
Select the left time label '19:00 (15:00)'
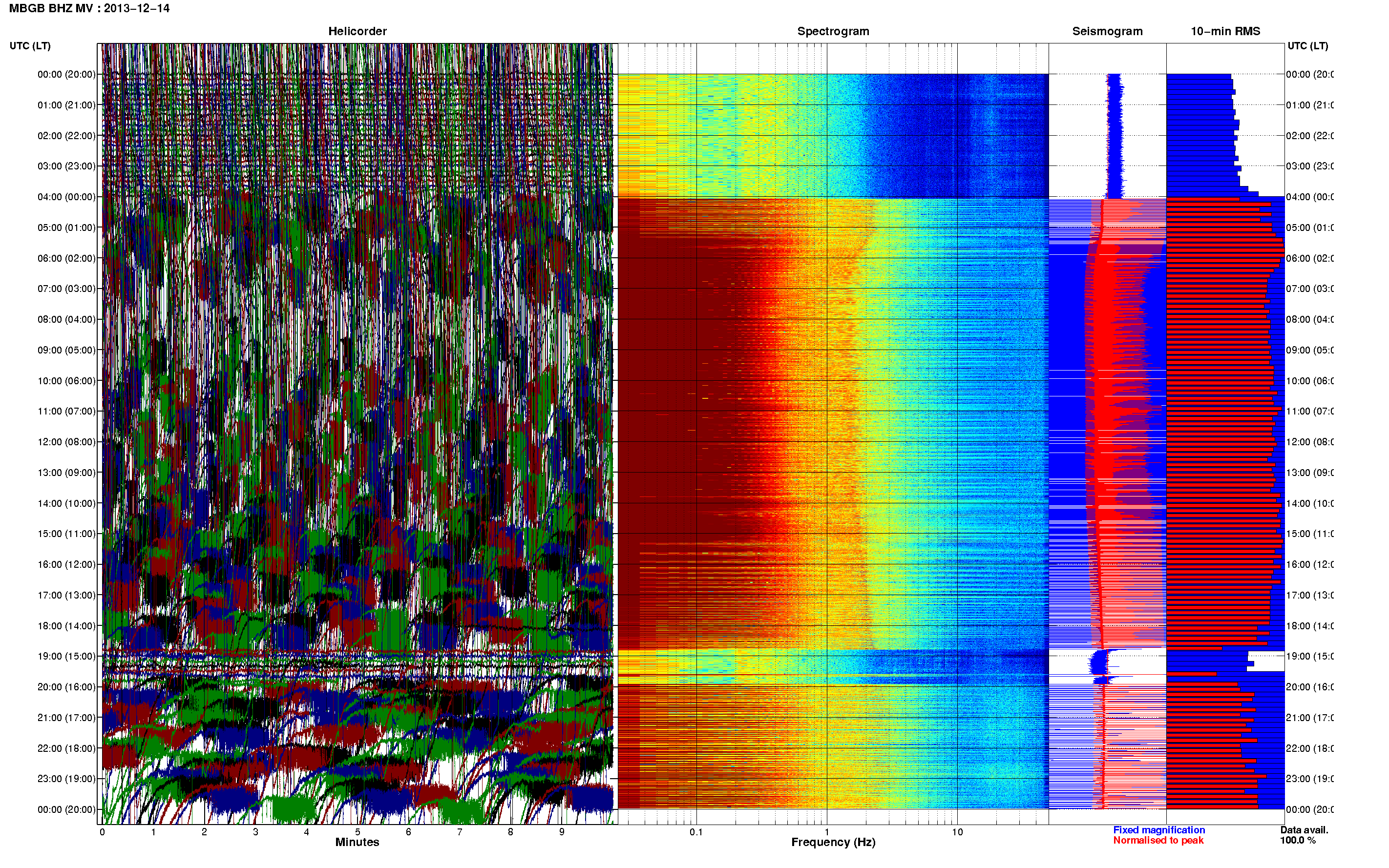pos(66,656)
